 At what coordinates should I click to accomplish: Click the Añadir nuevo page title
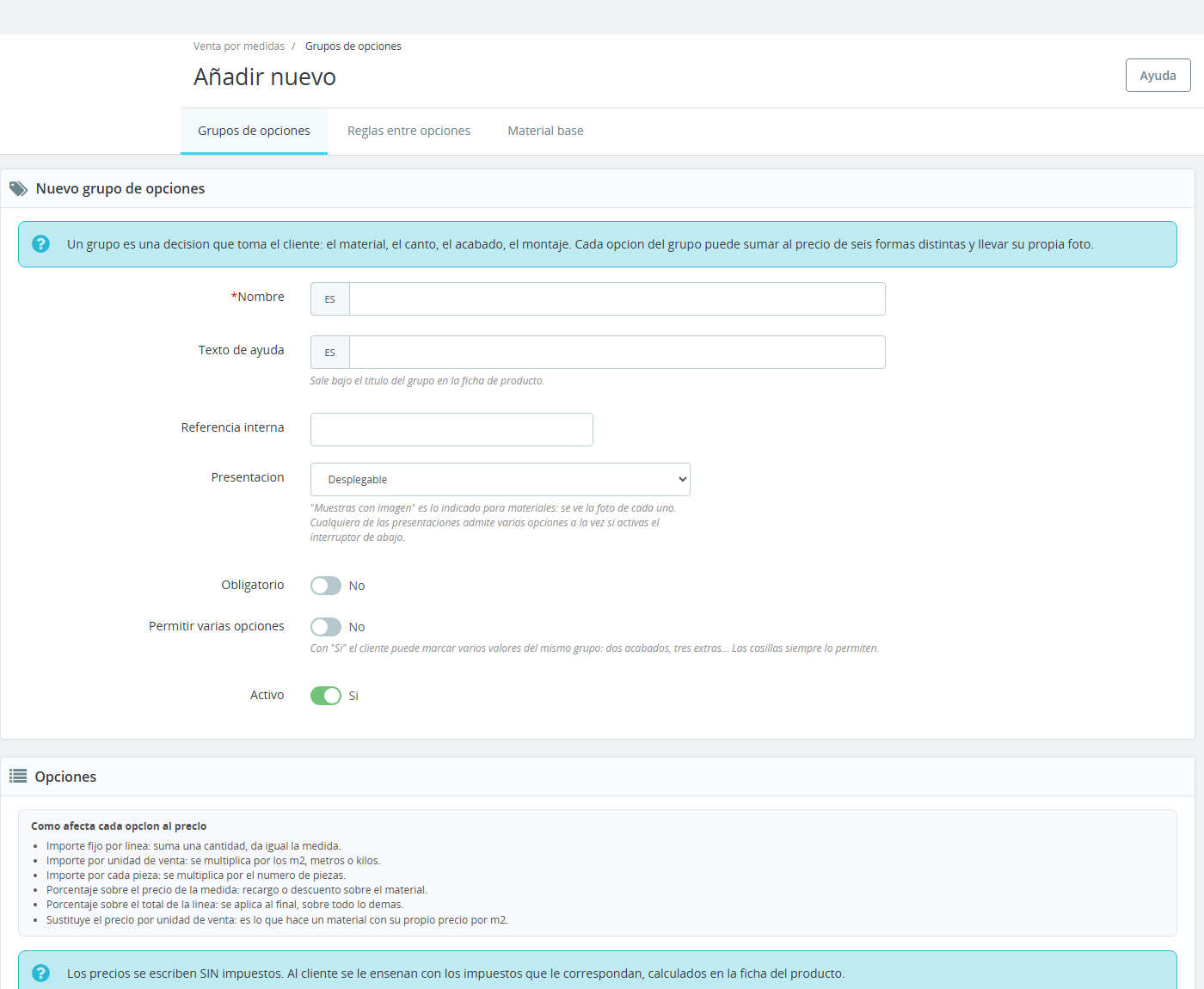click(x=265, y=77)
